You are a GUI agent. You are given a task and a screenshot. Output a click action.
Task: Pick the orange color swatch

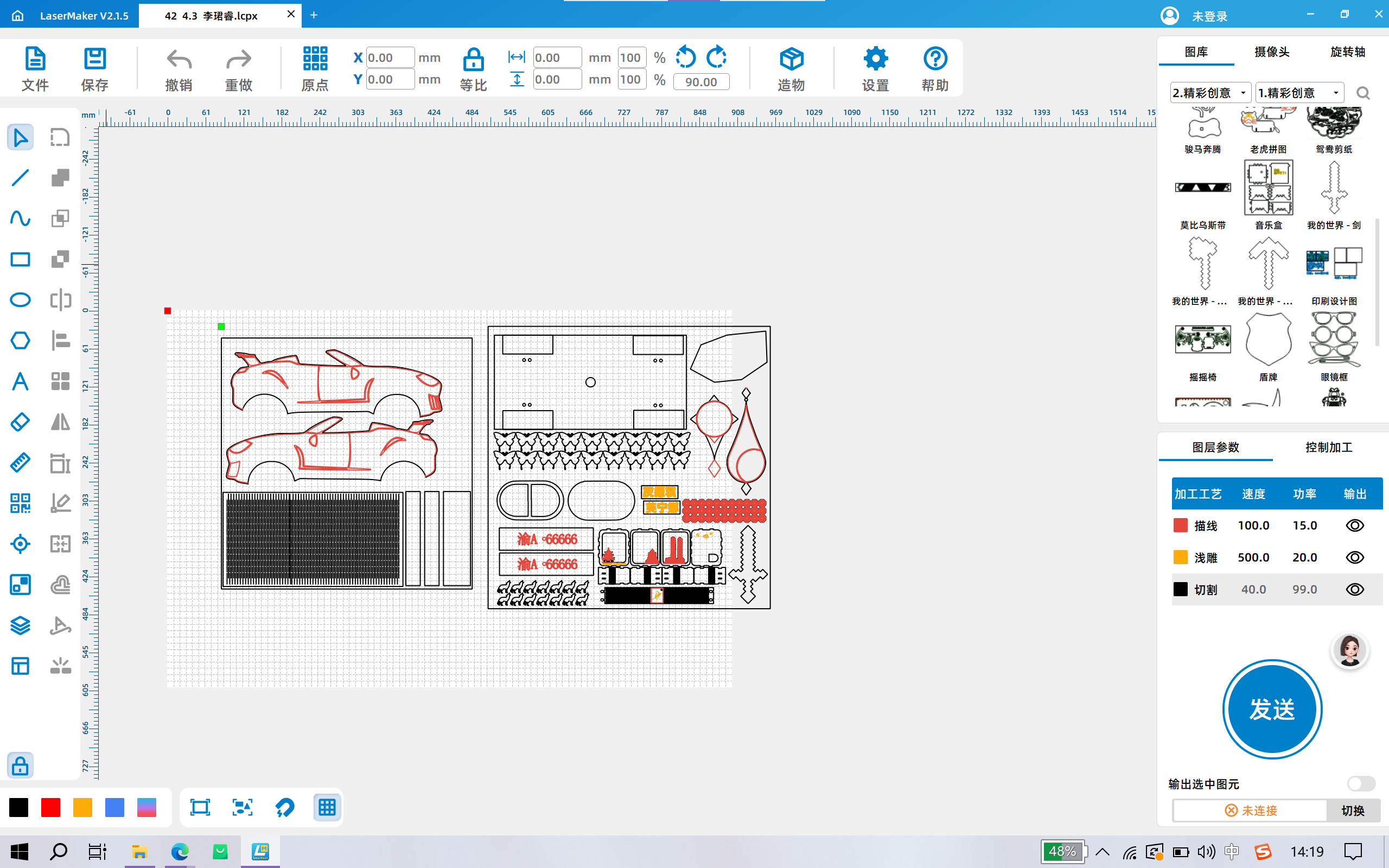click(x=82, y=808)
